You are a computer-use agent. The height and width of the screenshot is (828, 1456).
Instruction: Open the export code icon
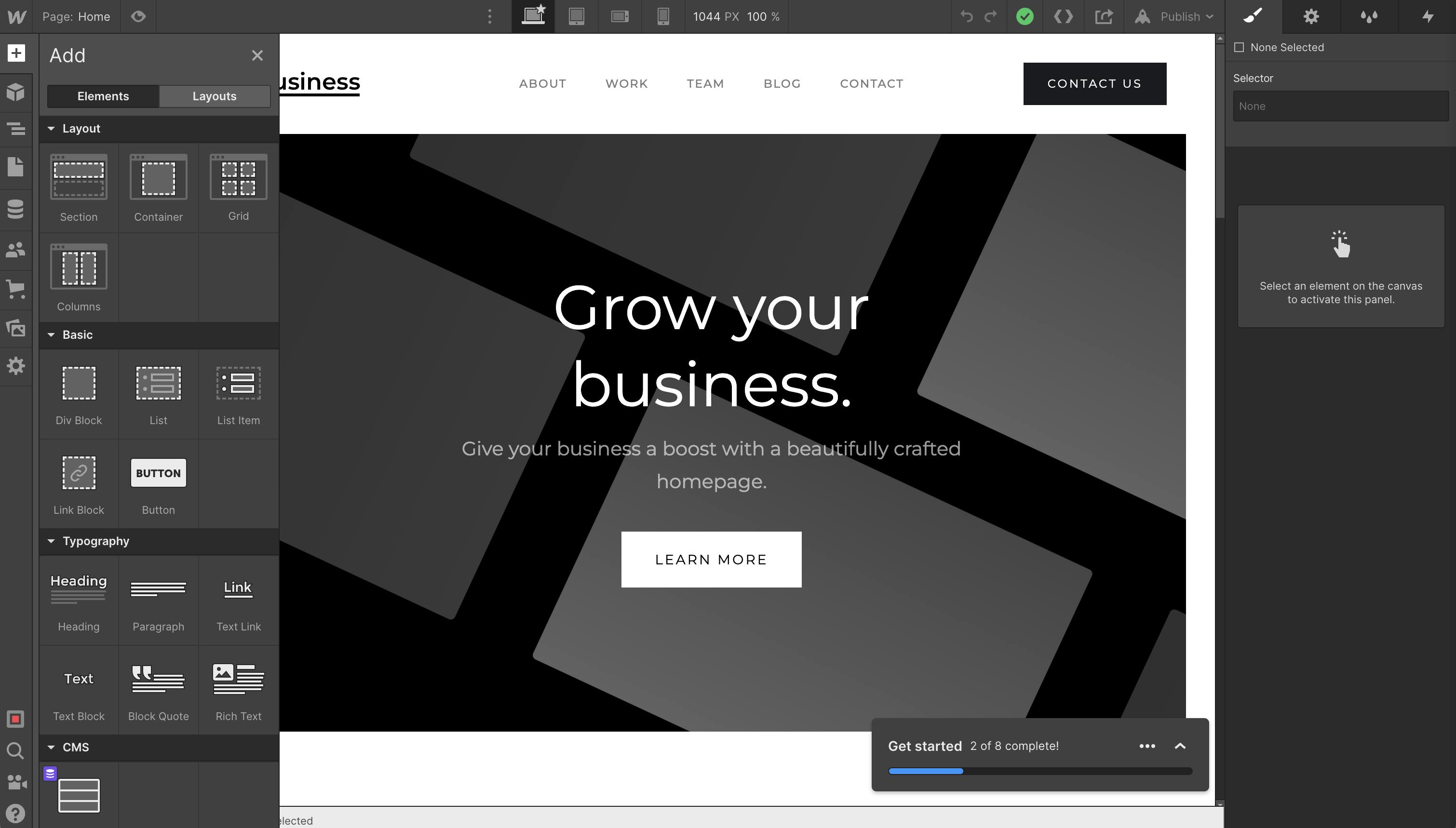1063,16
